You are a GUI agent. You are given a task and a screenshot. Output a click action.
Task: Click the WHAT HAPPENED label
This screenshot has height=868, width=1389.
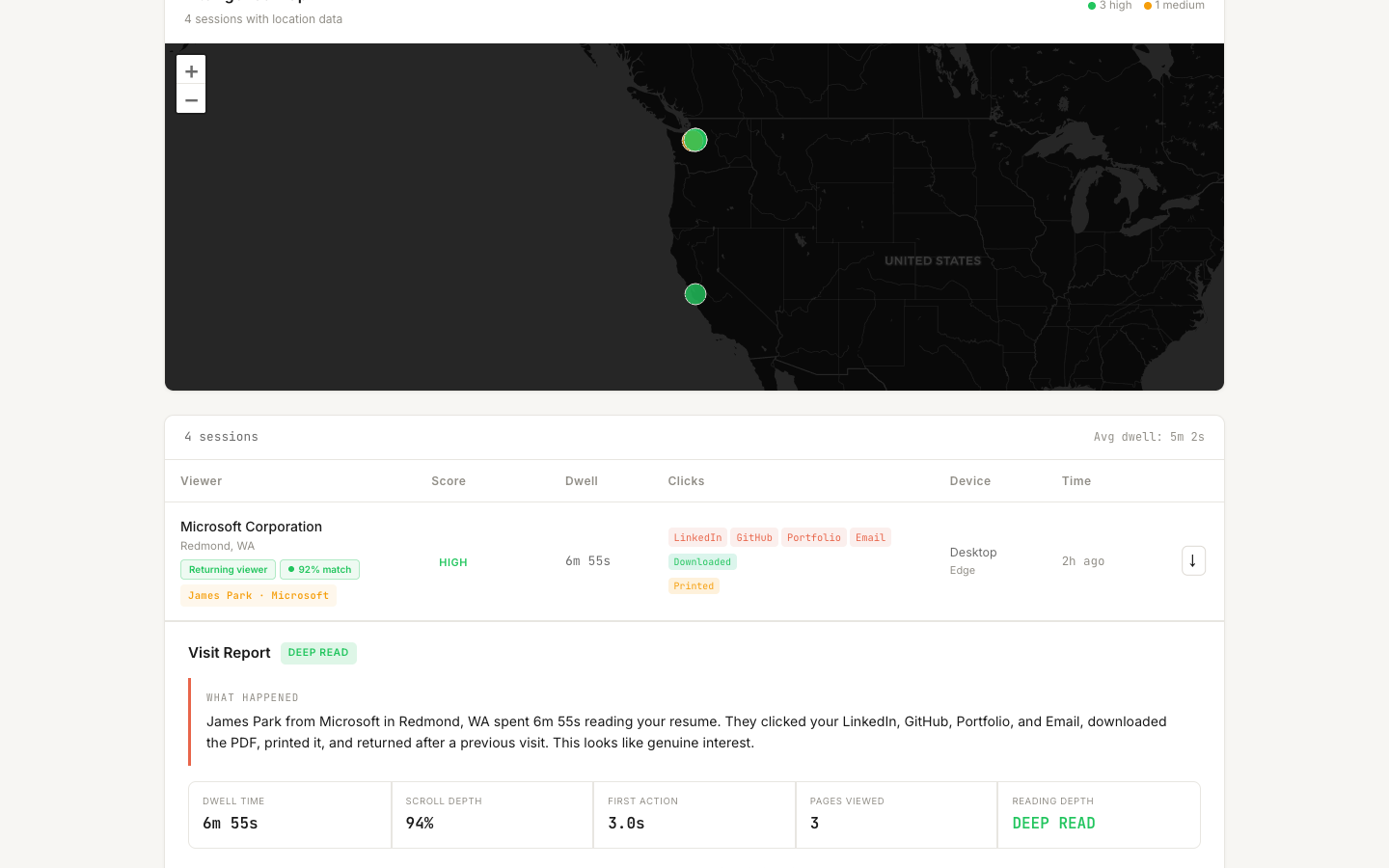[253, 697]
